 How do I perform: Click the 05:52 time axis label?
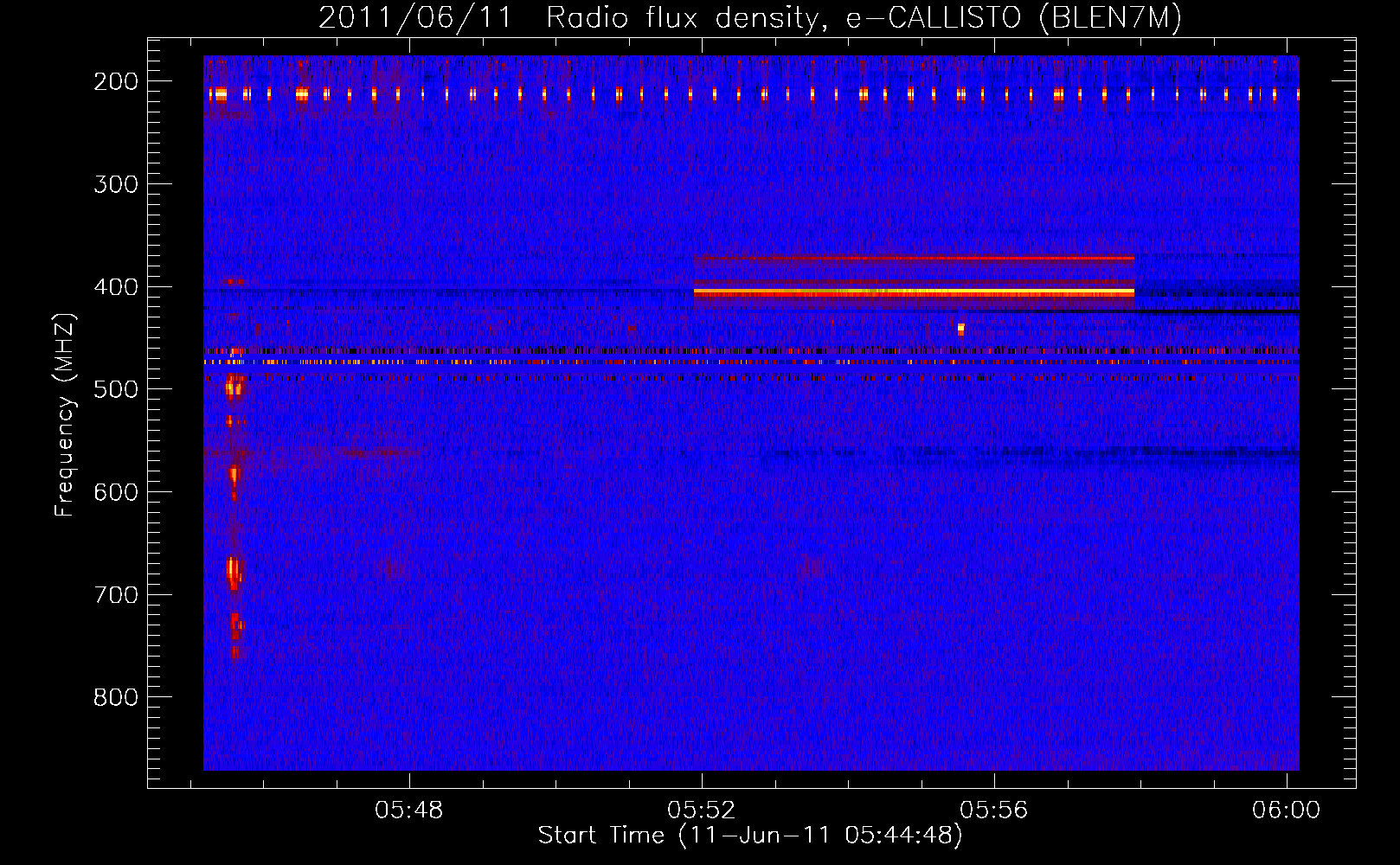[702, 811]
